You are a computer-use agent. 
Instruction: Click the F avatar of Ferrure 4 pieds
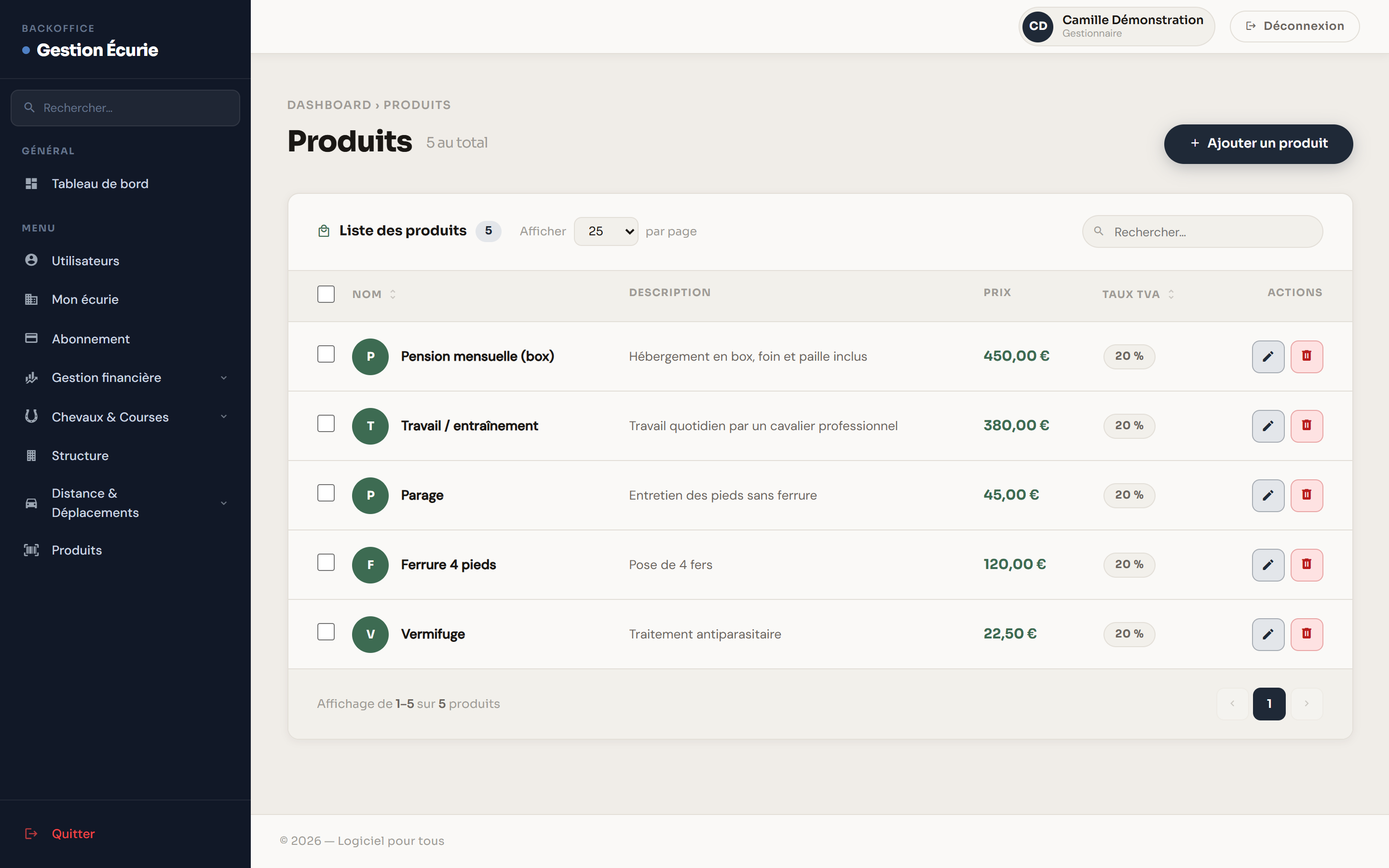pyautogui.click(x=370, y=565)
